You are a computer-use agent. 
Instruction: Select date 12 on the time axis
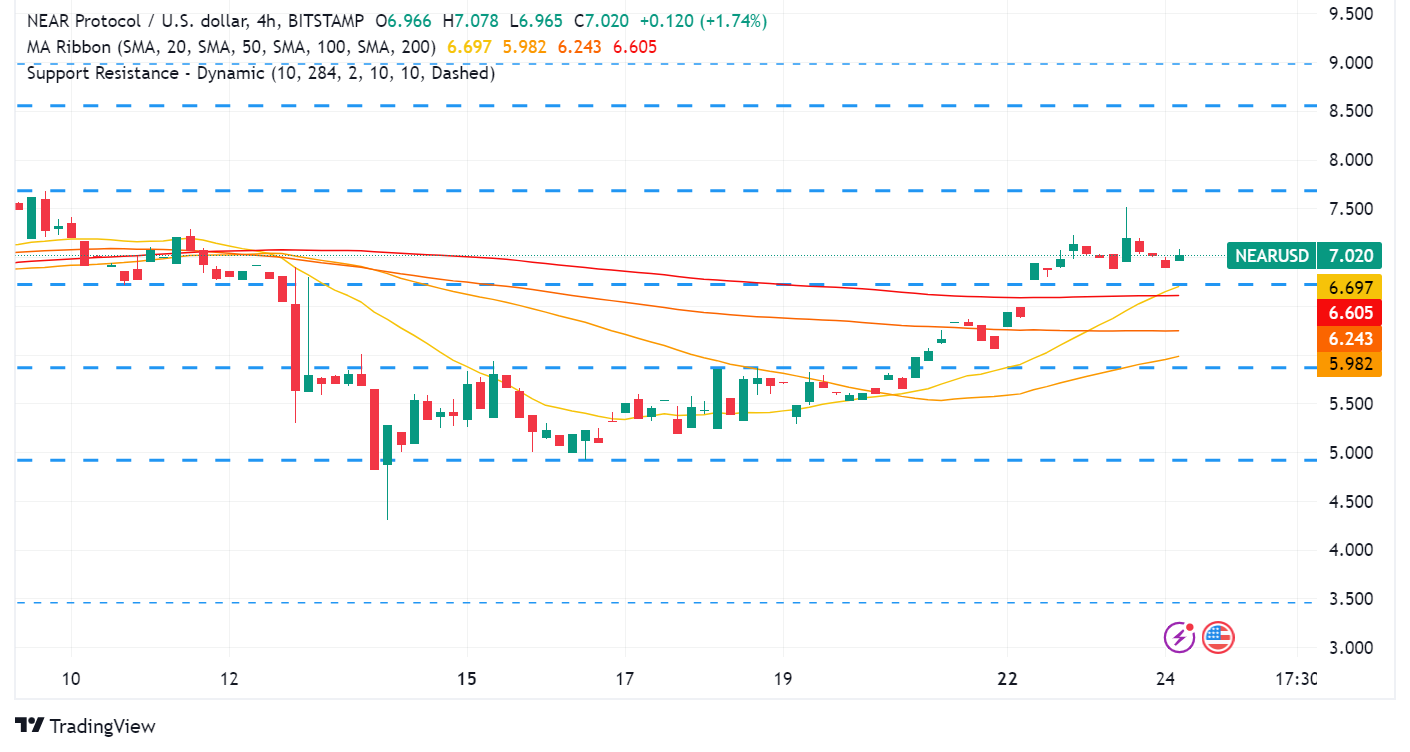coord(230,679)
